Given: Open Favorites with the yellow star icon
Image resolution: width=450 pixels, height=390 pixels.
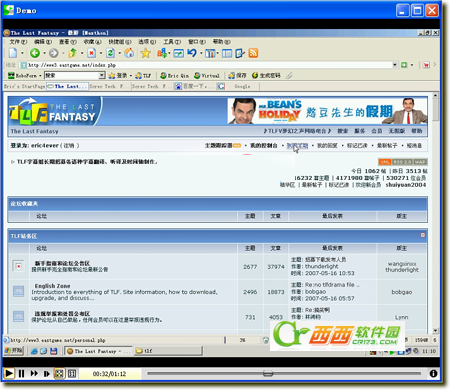Looking at the screenshot, I should [145, 53].
